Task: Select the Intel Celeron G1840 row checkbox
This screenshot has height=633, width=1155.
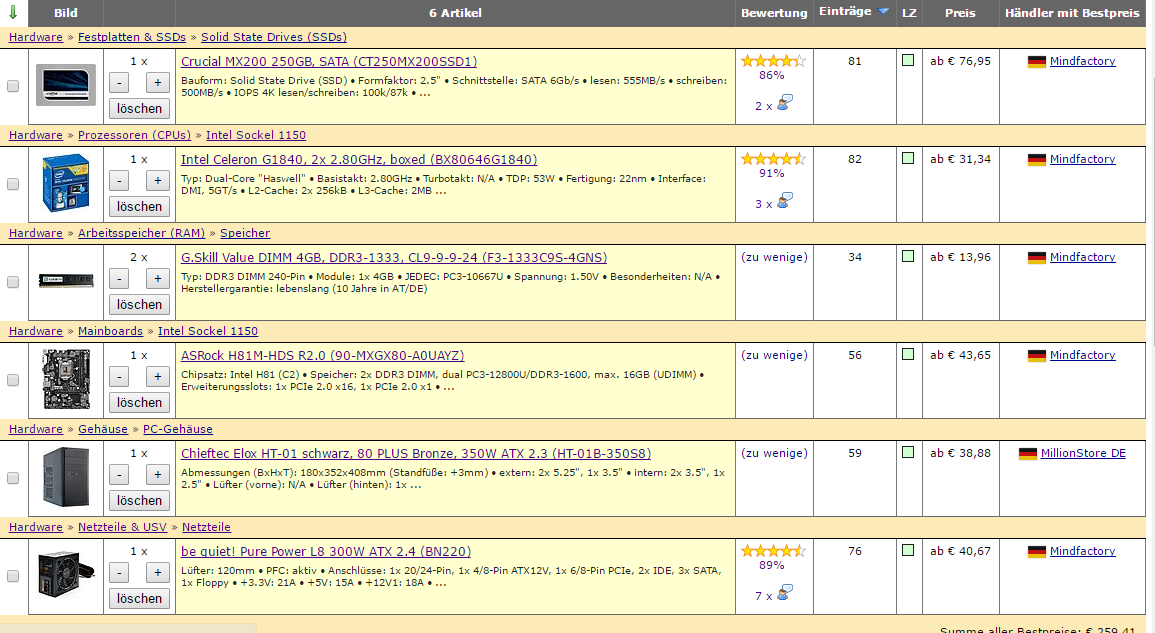Action: [13, 184]
